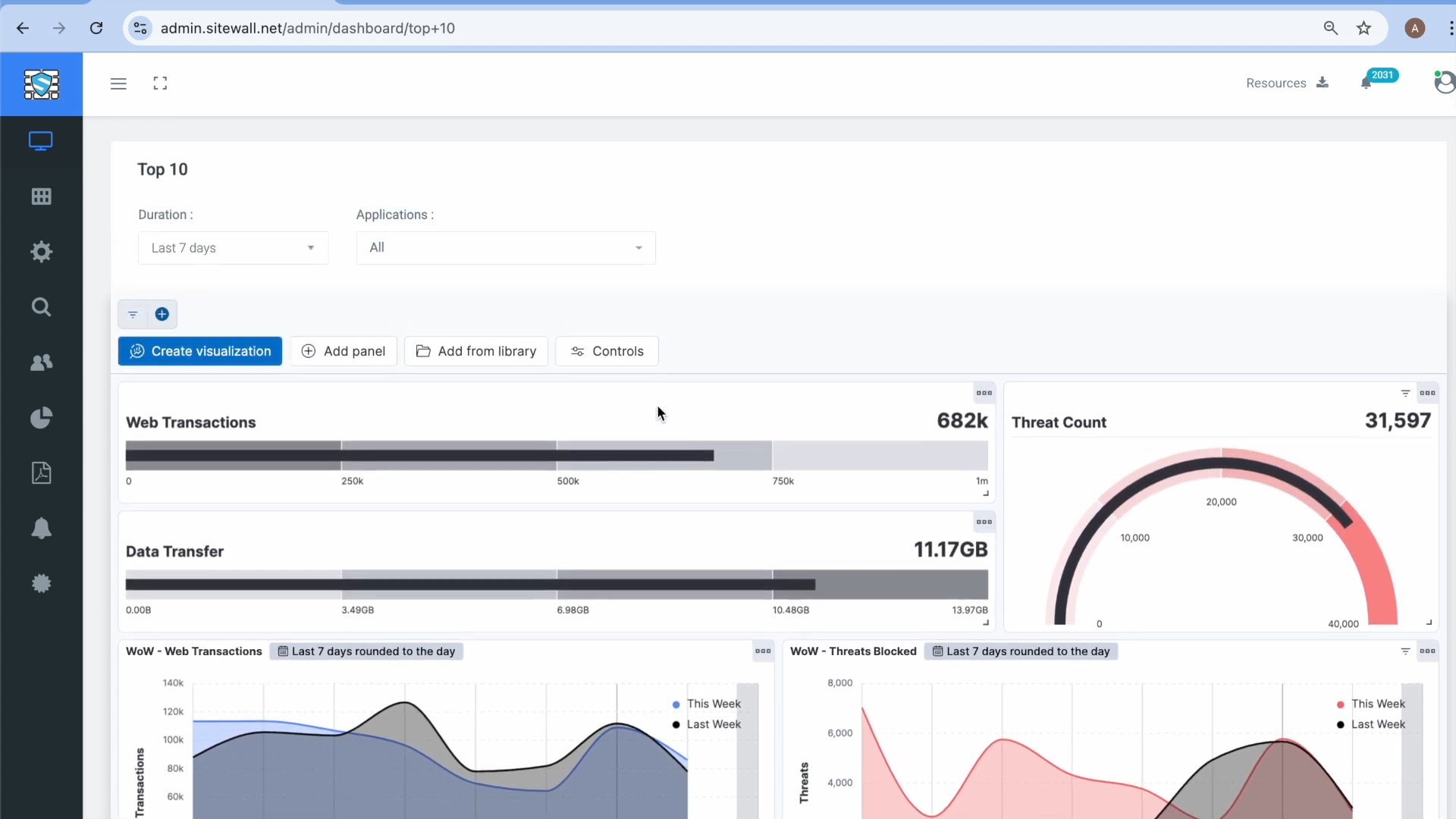Open WoW - Web Transactions panel options menu
The width and height of the screenshot is (1456, 819).
point(763,651)
